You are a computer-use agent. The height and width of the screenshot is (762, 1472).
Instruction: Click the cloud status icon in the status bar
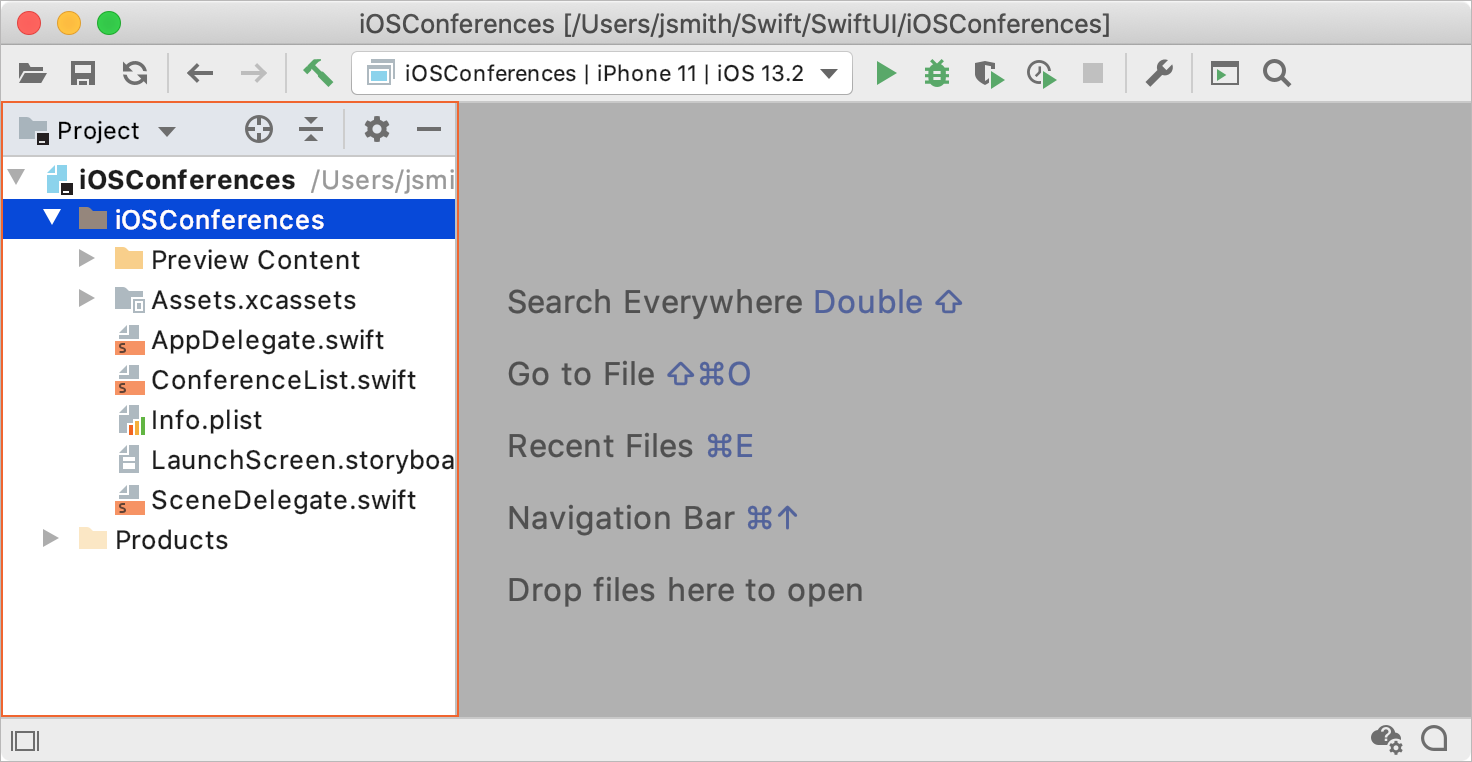click(1386, 739)
